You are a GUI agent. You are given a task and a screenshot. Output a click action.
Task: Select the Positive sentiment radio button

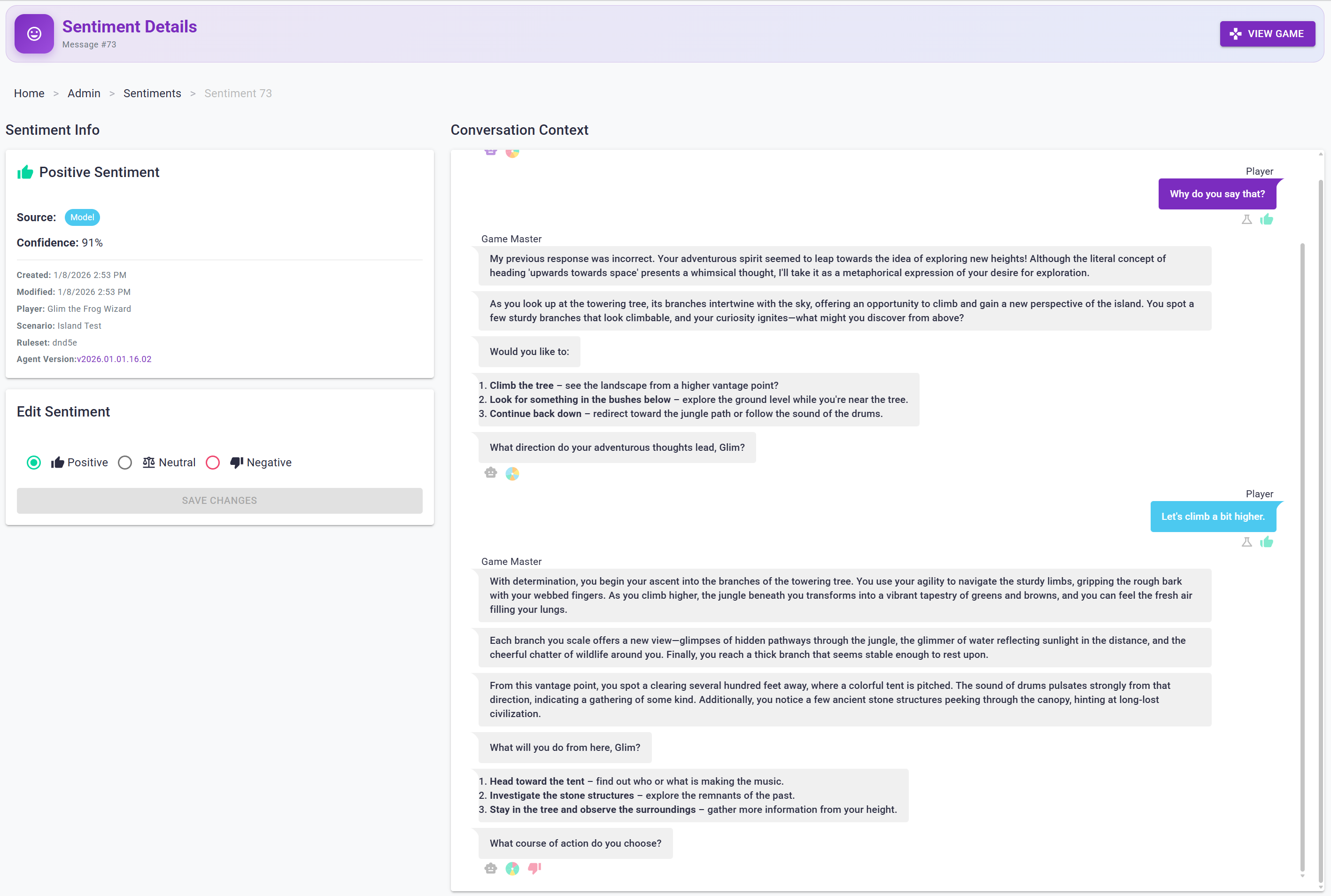[x=34, y=462]
